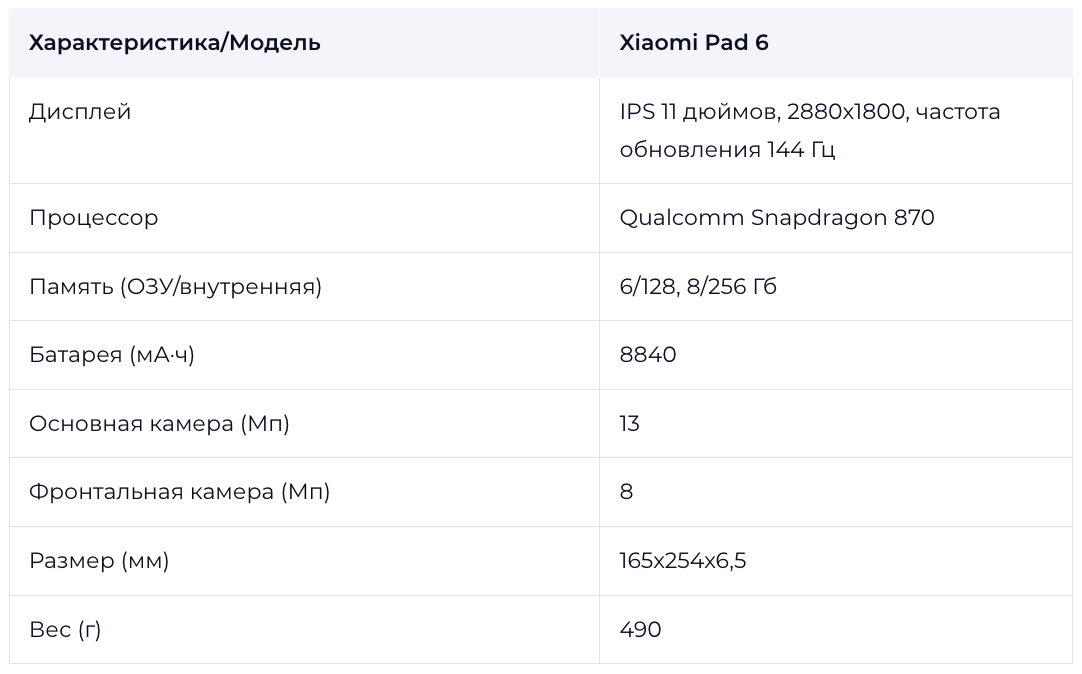
Task: Click the Характеристика/Модель header cell
Action: (304, 43)
